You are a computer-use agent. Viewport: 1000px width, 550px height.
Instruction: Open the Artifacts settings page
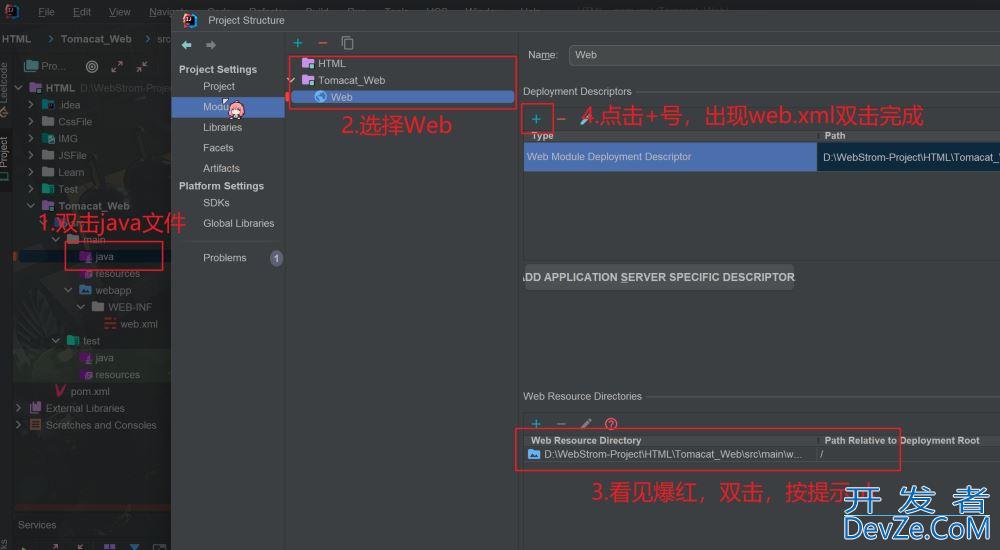click(221, 168)
